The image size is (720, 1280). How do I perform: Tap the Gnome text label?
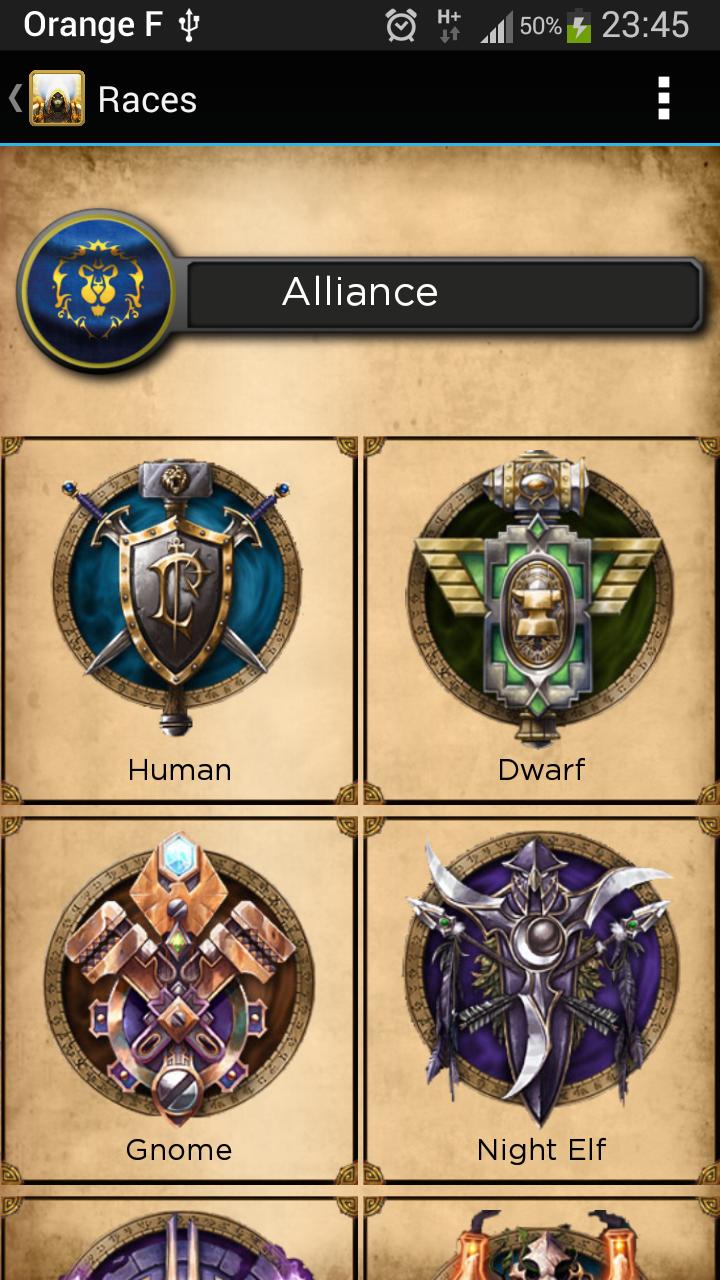(x=179, y=1150)
